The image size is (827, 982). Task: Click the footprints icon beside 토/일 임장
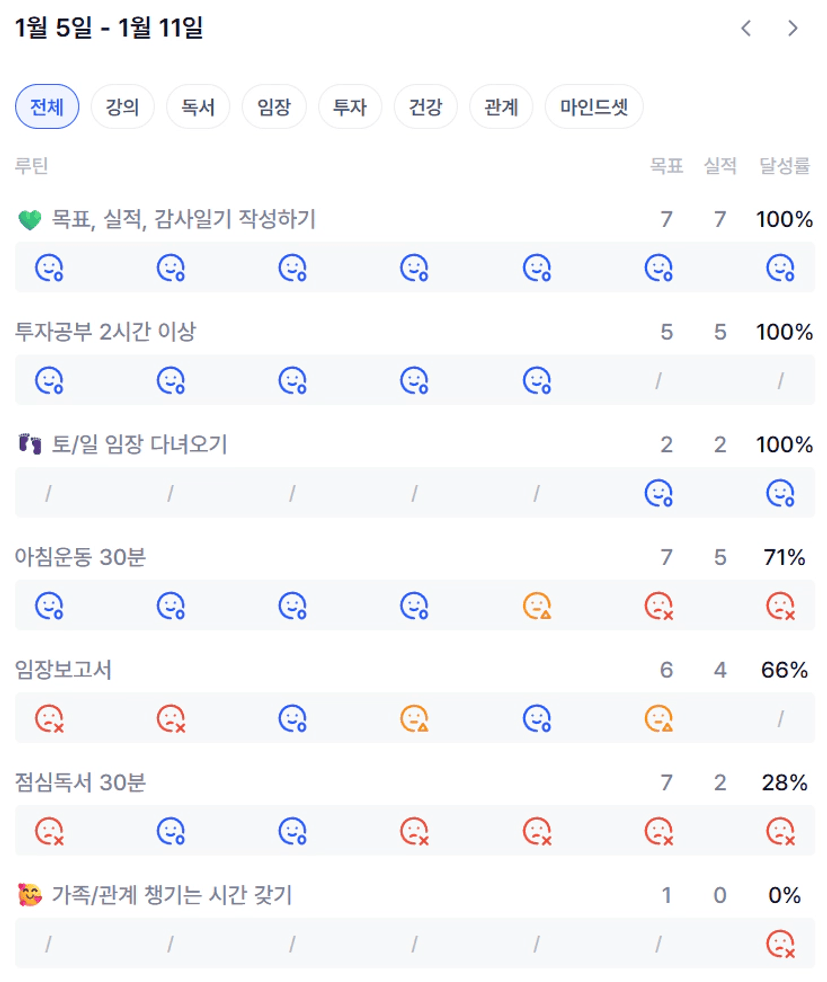pos(28,445)
